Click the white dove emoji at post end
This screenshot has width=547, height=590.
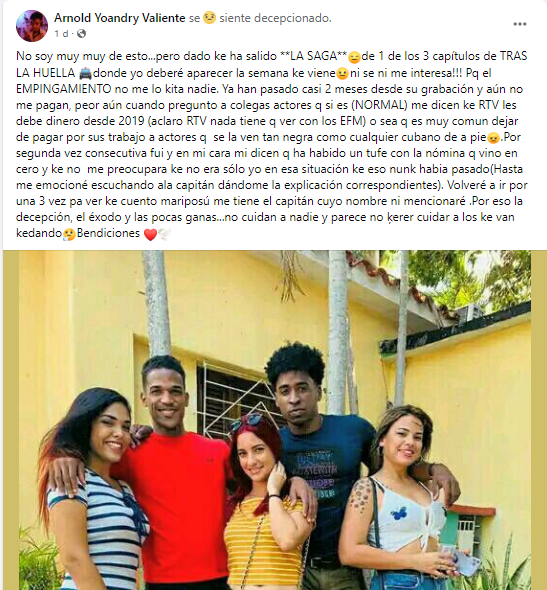coord(164,234)
